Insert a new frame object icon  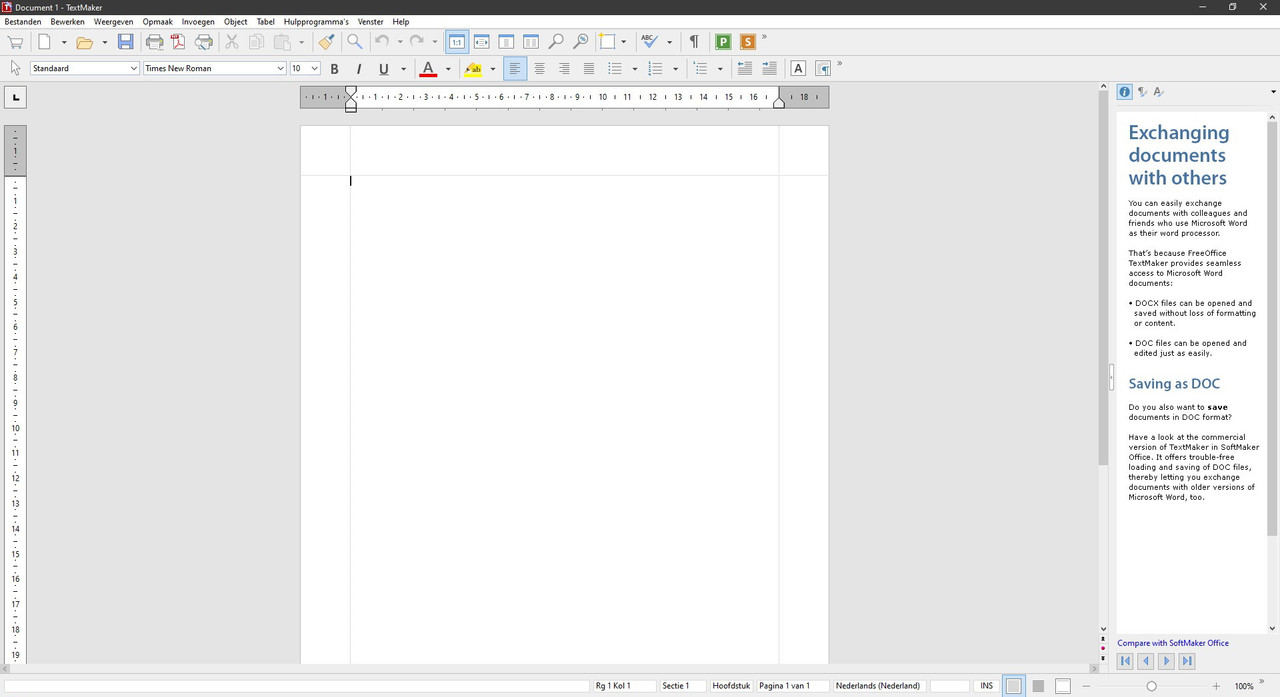coord(607,42)
